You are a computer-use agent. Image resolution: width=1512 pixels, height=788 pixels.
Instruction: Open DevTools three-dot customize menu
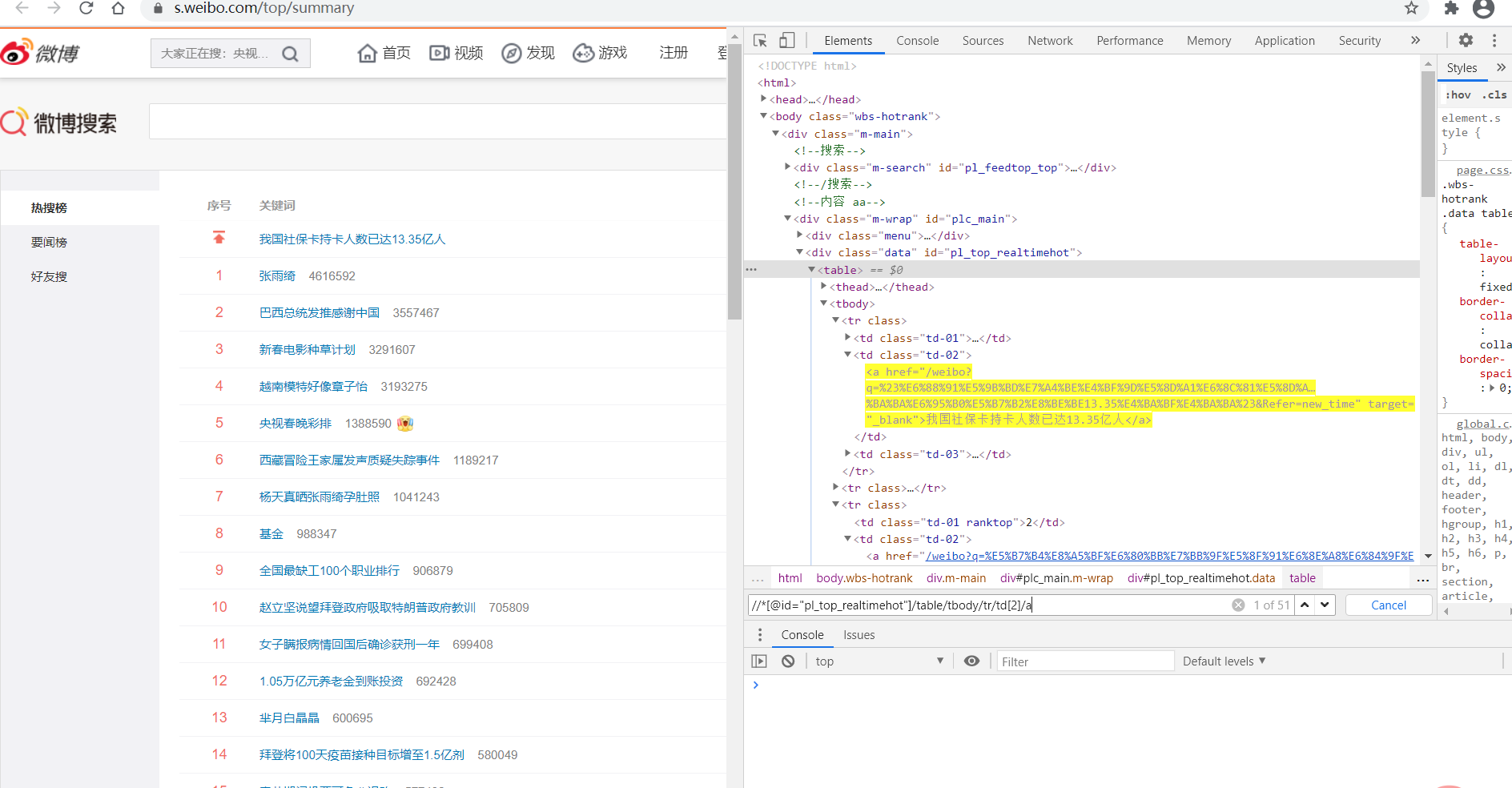tap(1494, 40)
